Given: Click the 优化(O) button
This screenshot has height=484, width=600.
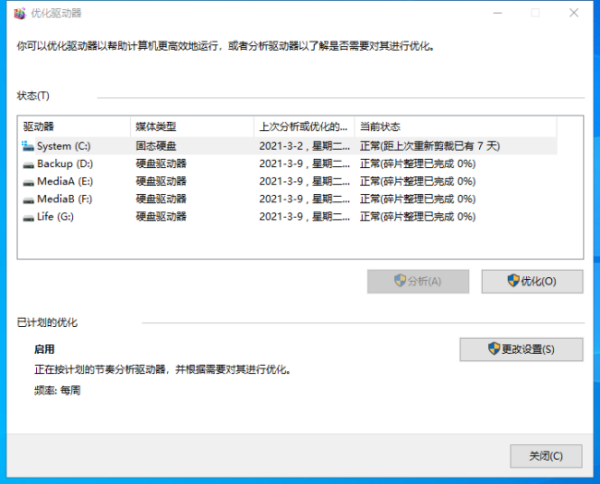Looking at the screenshot, I should (x=532, y=281).
